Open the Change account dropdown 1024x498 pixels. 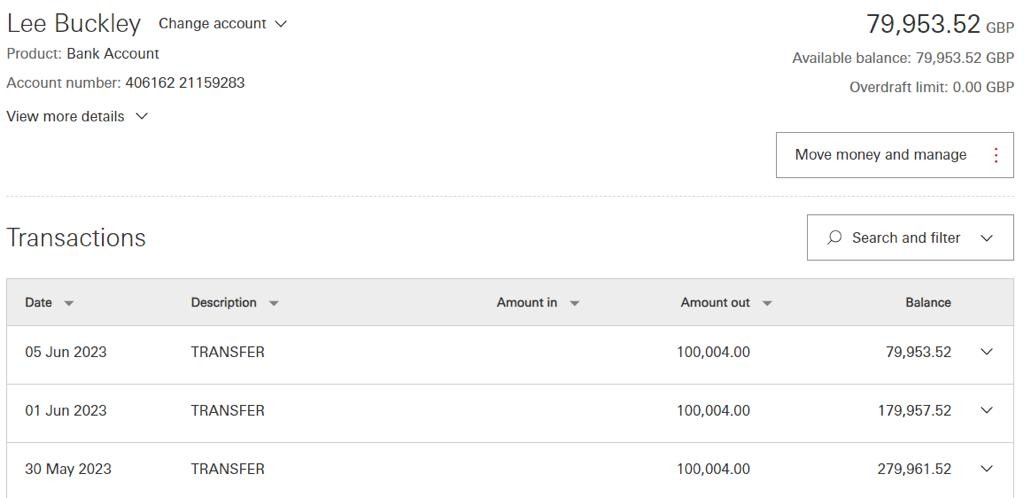pyautogui.click(x=222, y=23)
